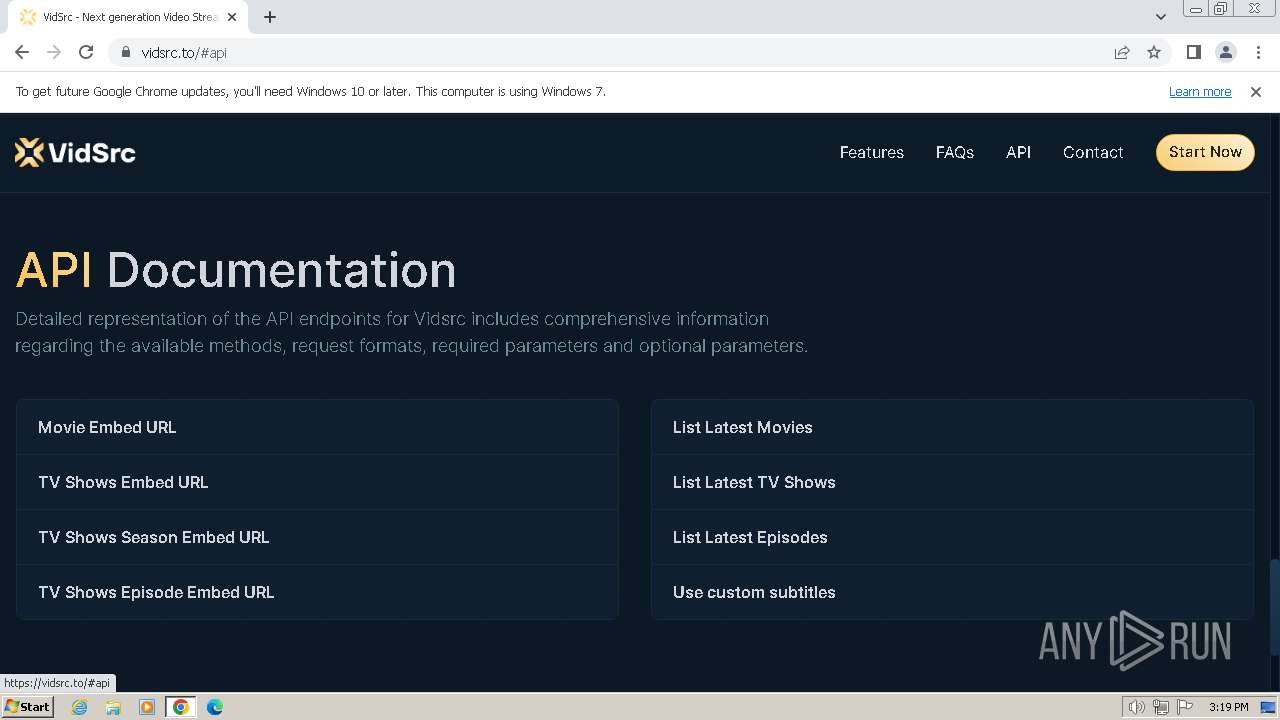Viewport: 1280px width, 720px height.
Task: Expand TV Shows Season Embed URL
Action: pyautogui.click(x=317, y=537)
